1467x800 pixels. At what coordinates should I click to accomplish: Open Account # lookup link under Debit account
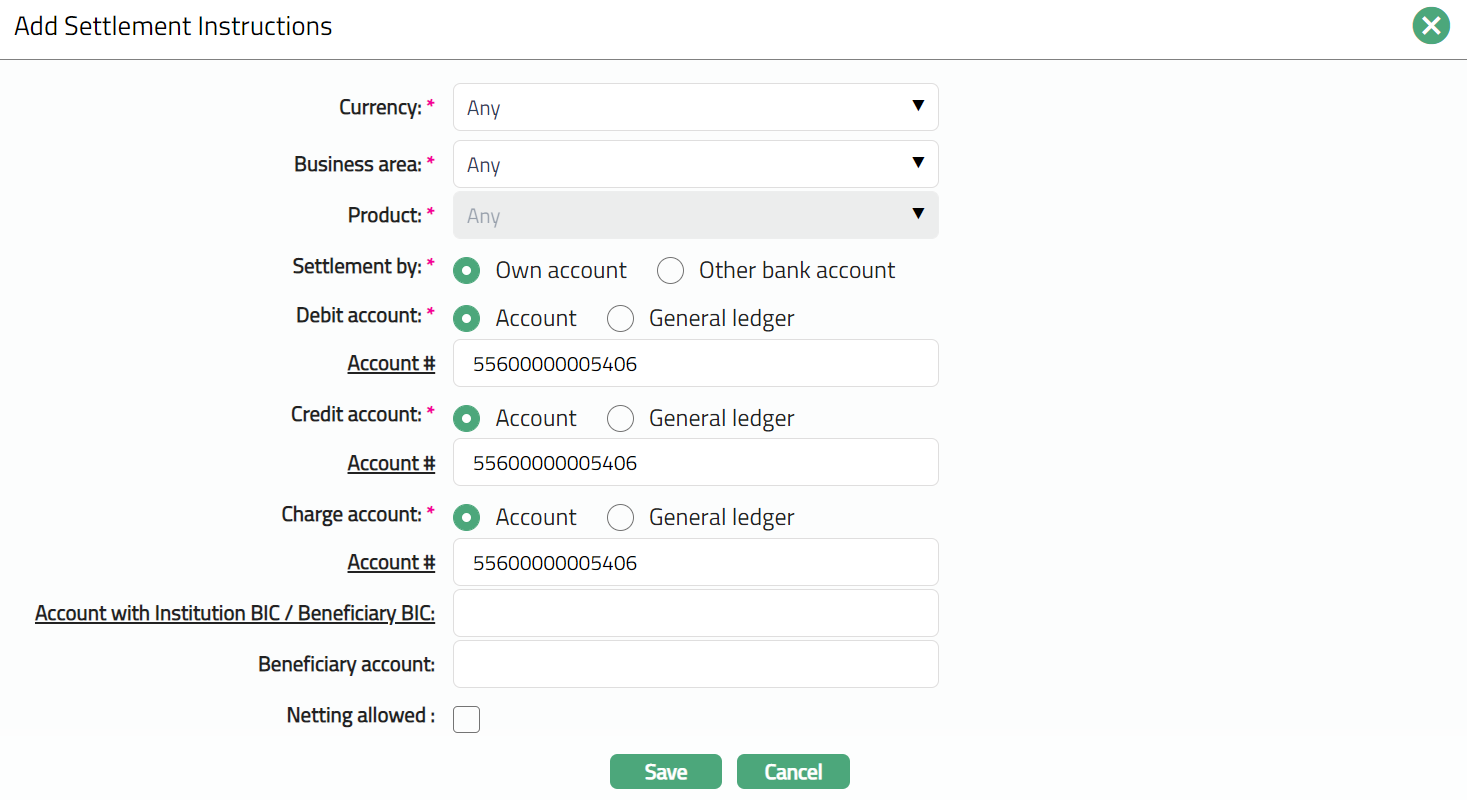(x=391, y=363)
